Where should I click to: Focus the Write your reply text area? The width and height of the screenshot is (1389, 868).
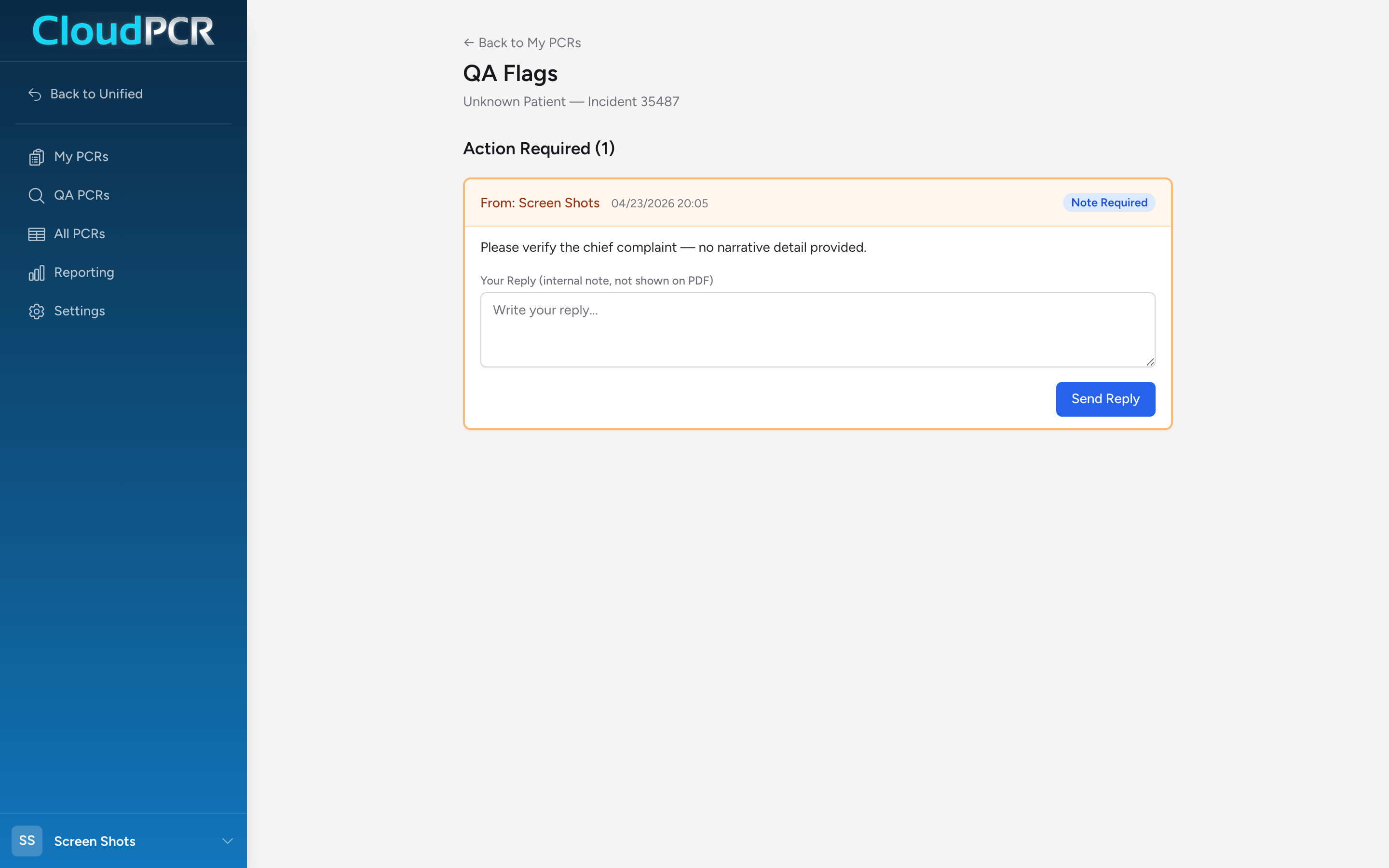click(x=817, y=330)
